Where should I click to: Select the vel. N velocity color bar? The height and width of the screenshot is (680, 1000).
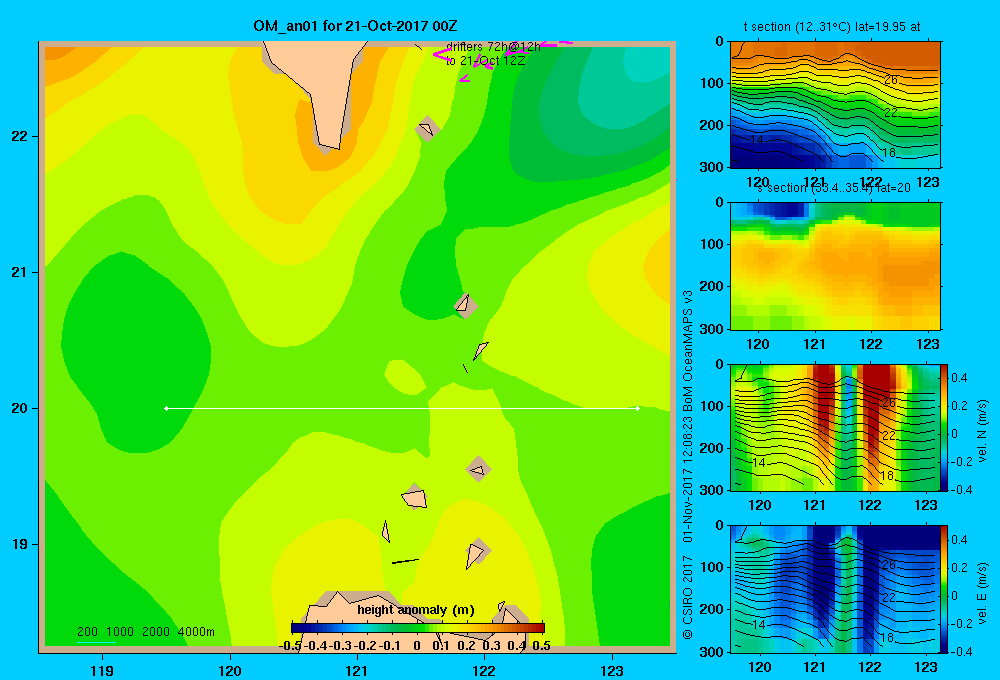944,427
